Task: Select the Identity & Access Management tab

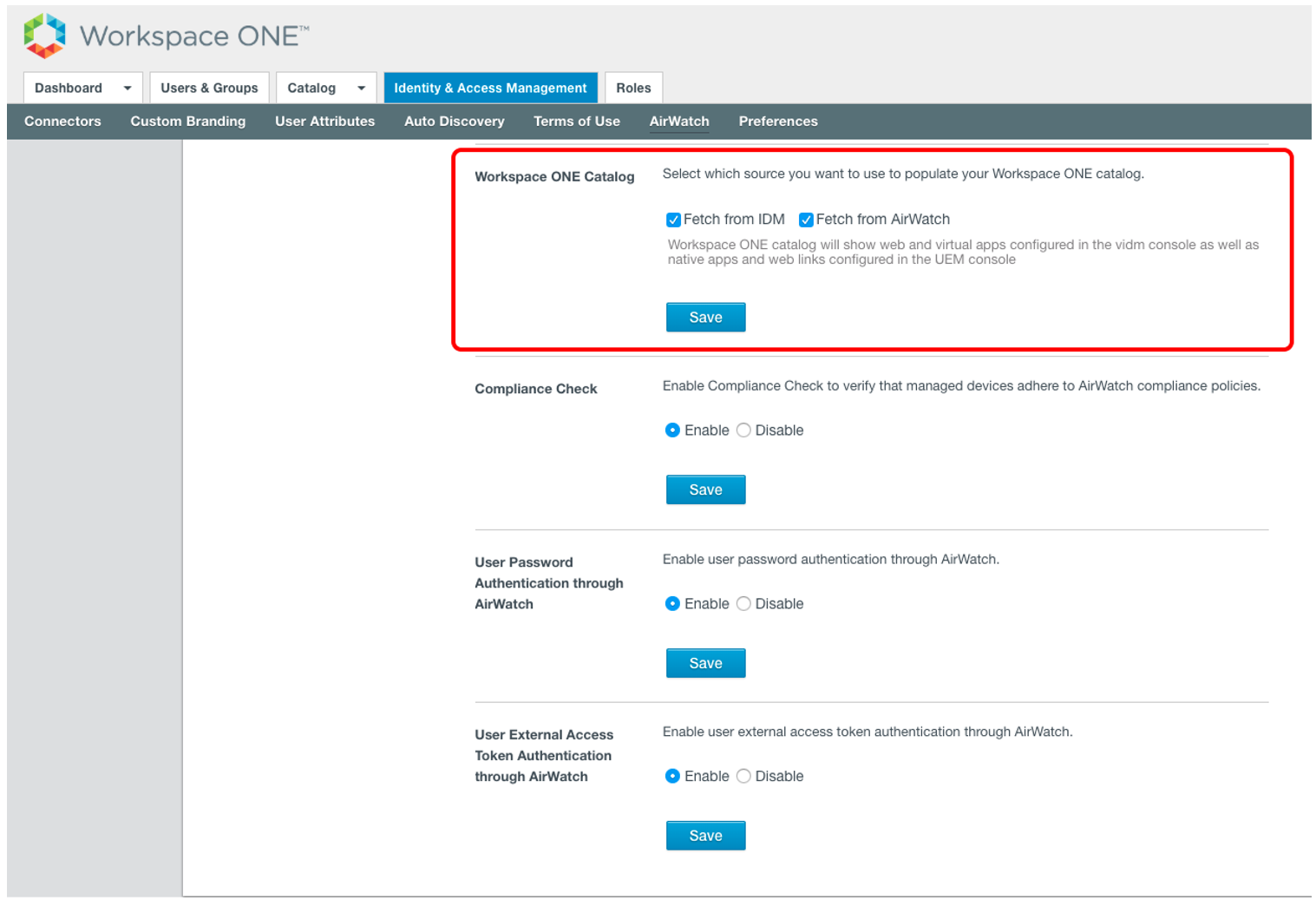Action: [x=489, y=88]
